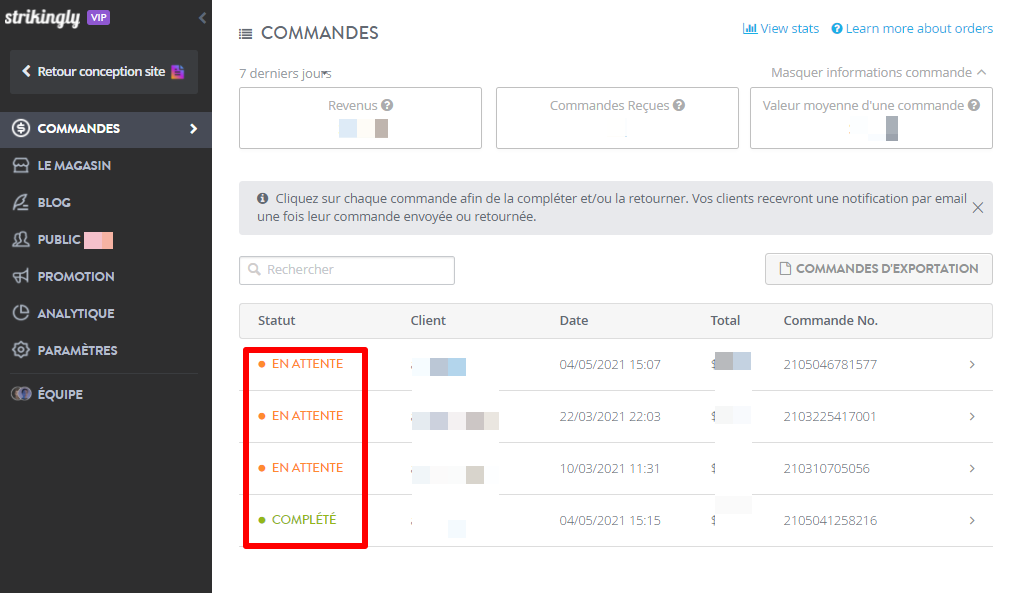
Task: Collapse the dark sidebar panel
Action: (201, 17)
